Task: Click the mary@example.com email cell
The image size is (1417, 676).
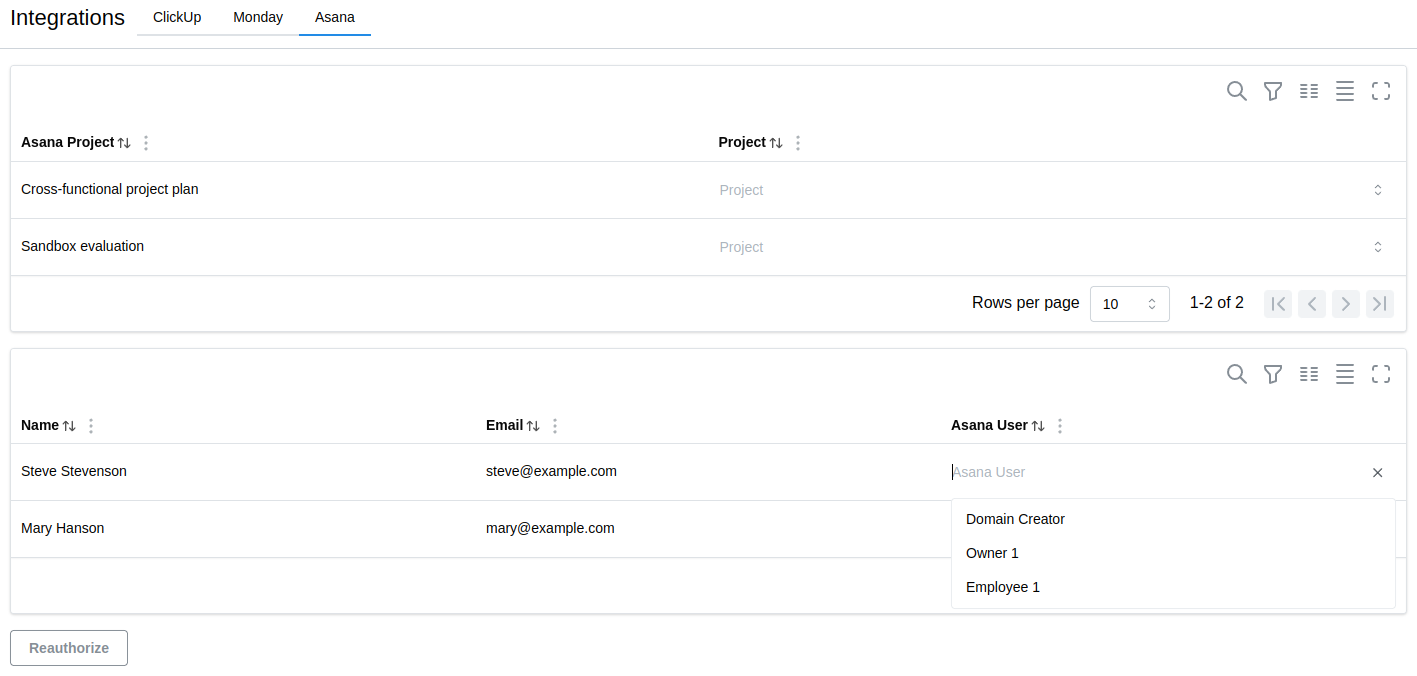Action: click(x=708, y=529)
